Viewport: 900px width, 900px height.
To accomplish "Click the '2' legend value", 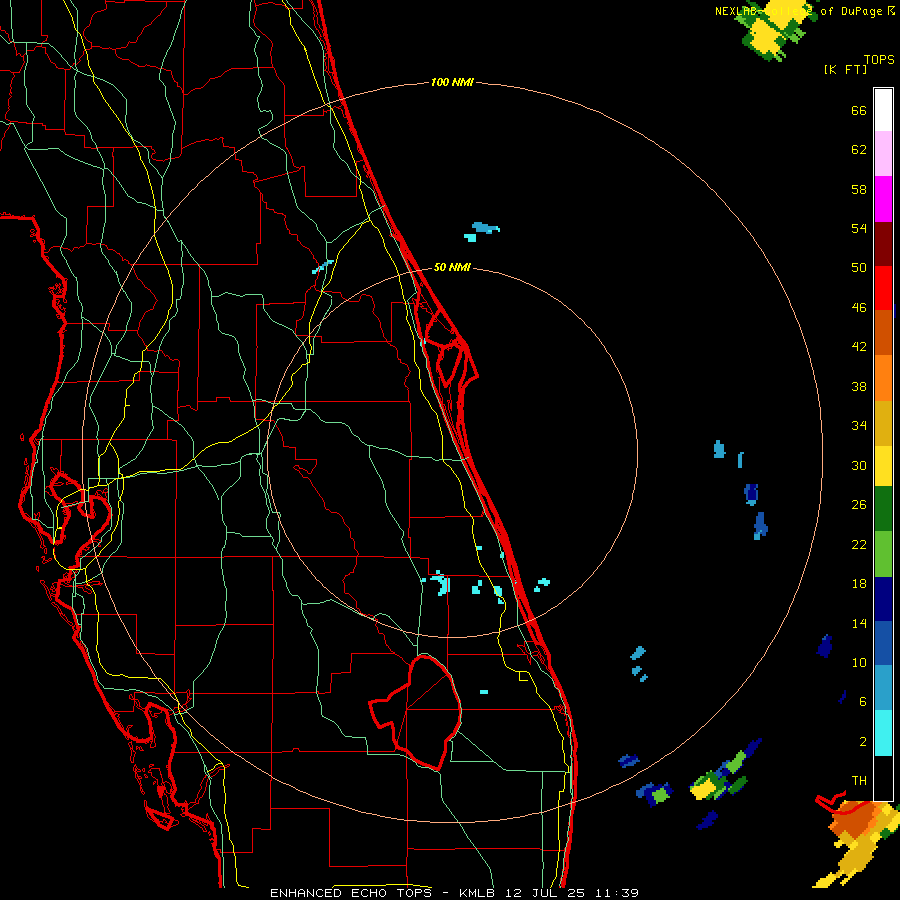I will click(x=863, y=742).
